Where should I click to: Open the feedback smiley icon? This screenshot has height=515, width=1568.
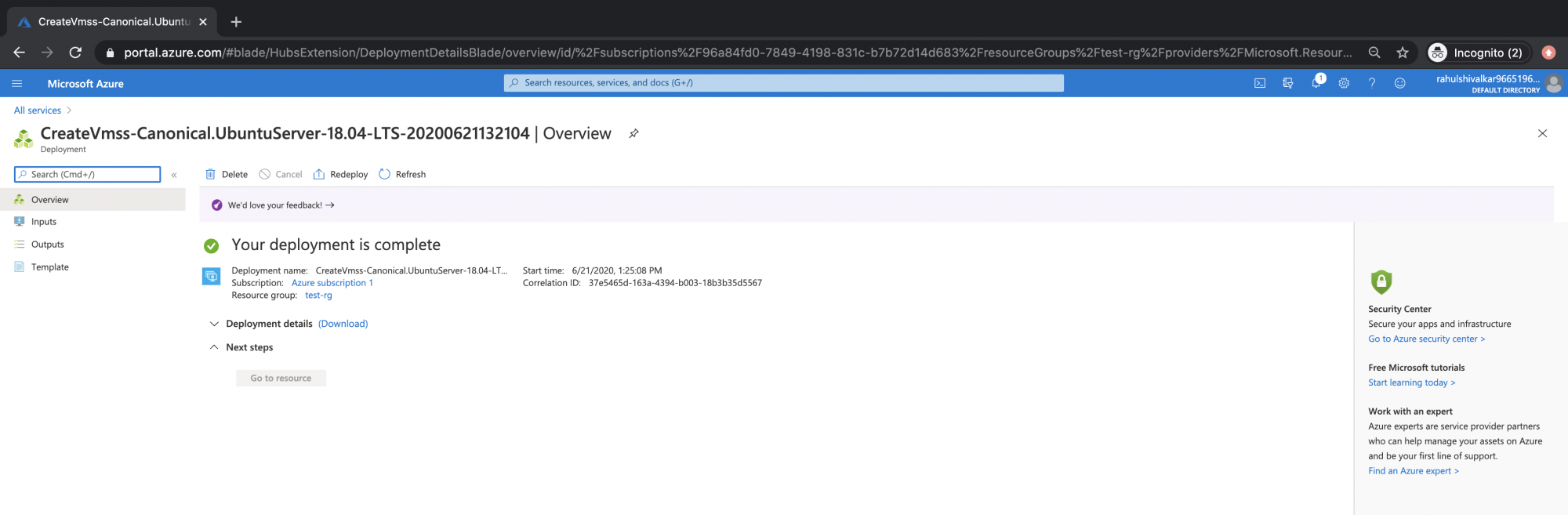pyautogui.click(x=1399, y=83)
